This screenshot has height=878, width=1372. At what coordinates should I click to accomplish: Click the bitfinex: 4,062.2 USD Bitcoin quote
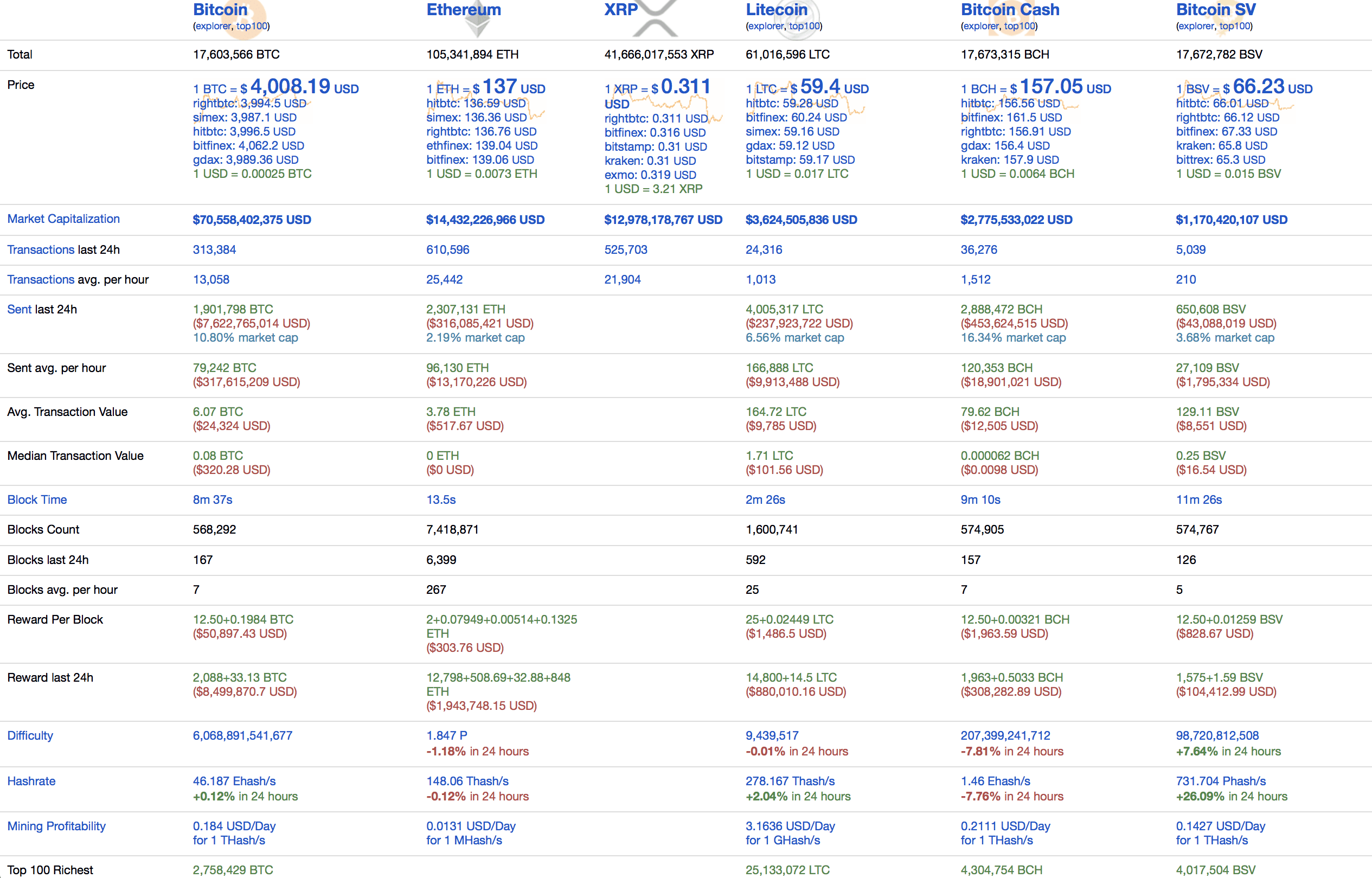(x=248, y=145)
